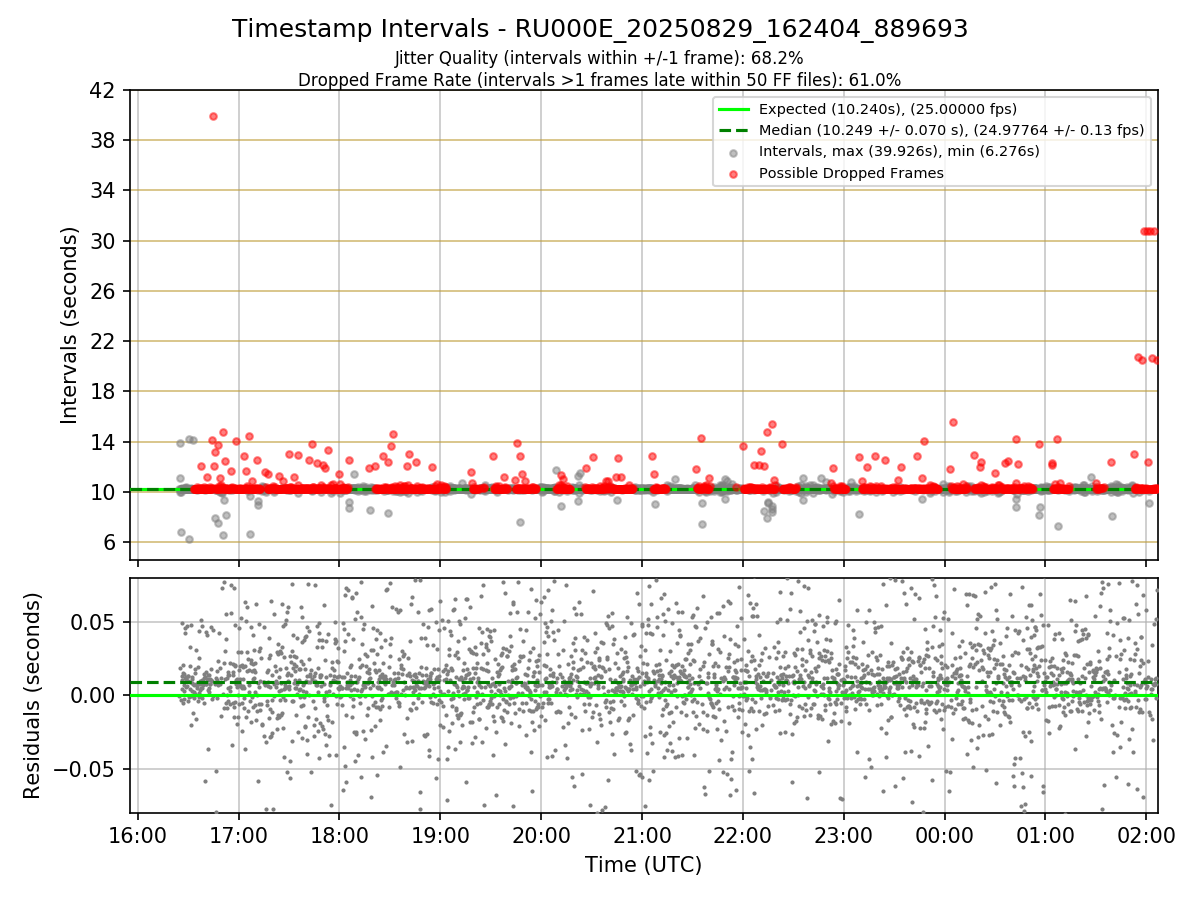Select the "Jitter Quality" 68.2% subtitle line
The height and width of the screenshot is (900, 1200).
[x=599, y=58]
